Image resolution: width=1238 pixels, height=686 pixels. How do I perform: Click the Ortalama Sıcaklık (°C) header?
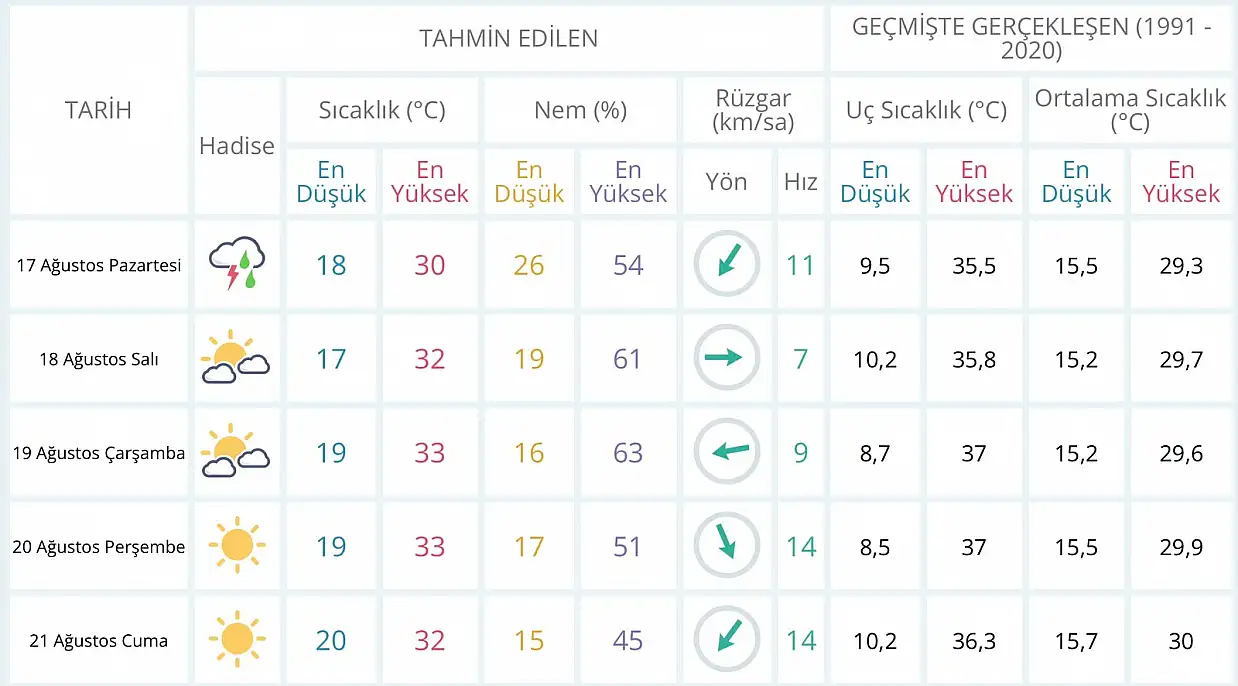(x=1130, y=110)
